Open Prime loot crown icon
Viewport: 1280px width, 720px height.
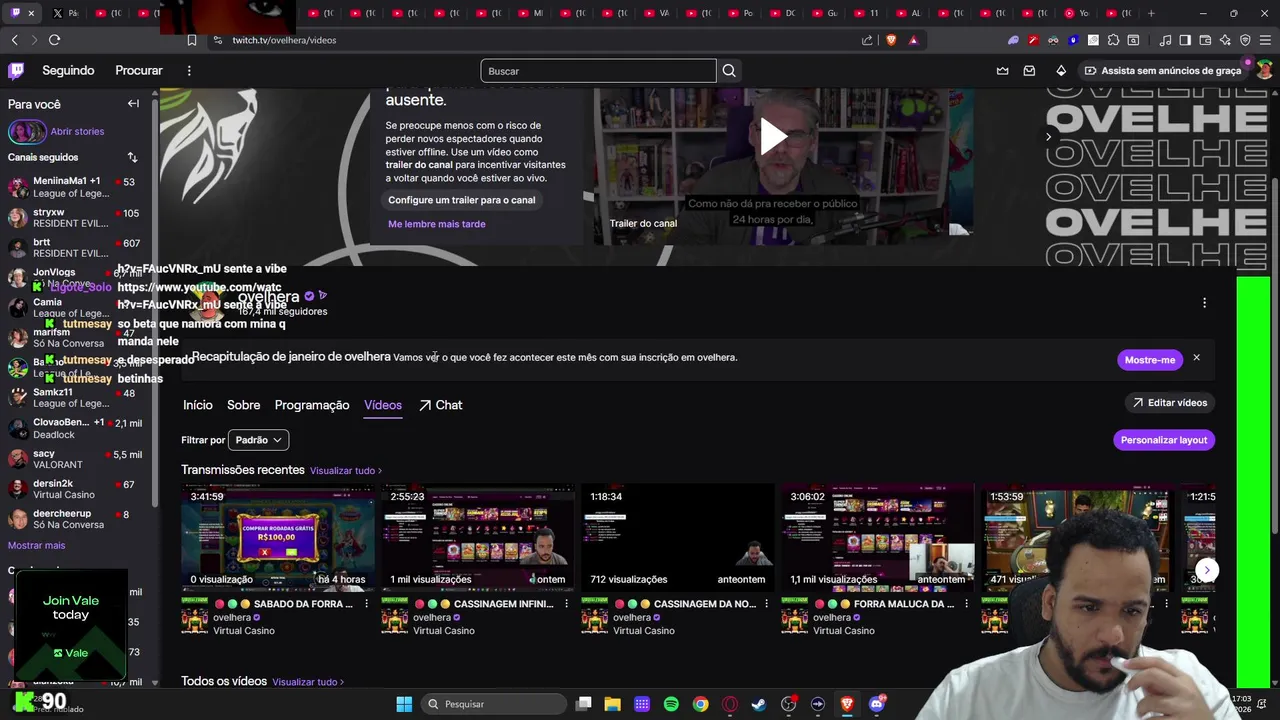pyautogui.click(x=1003, y=71)
